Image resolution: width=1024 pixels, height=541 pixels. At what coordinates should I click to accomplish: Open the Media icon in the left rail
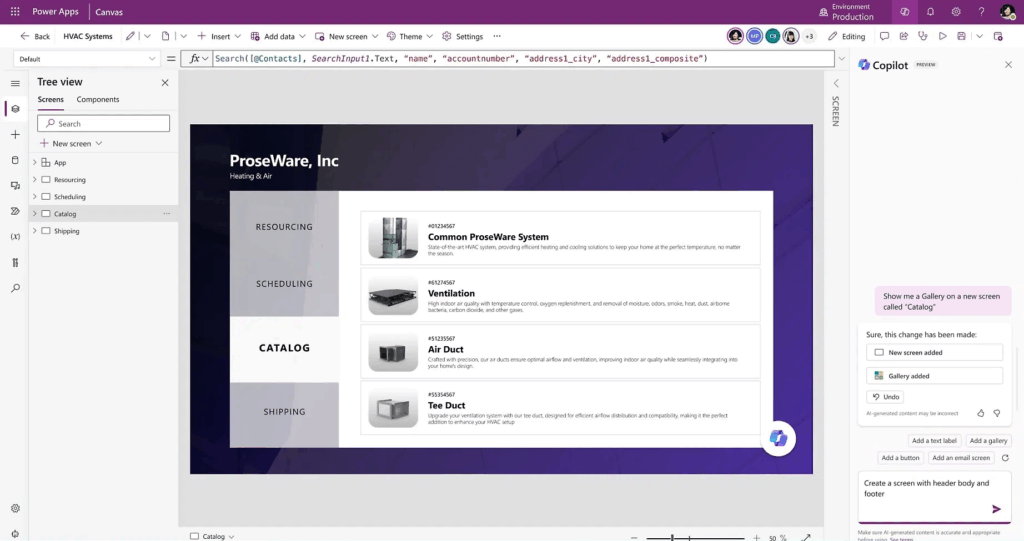(x=15, y=186)
